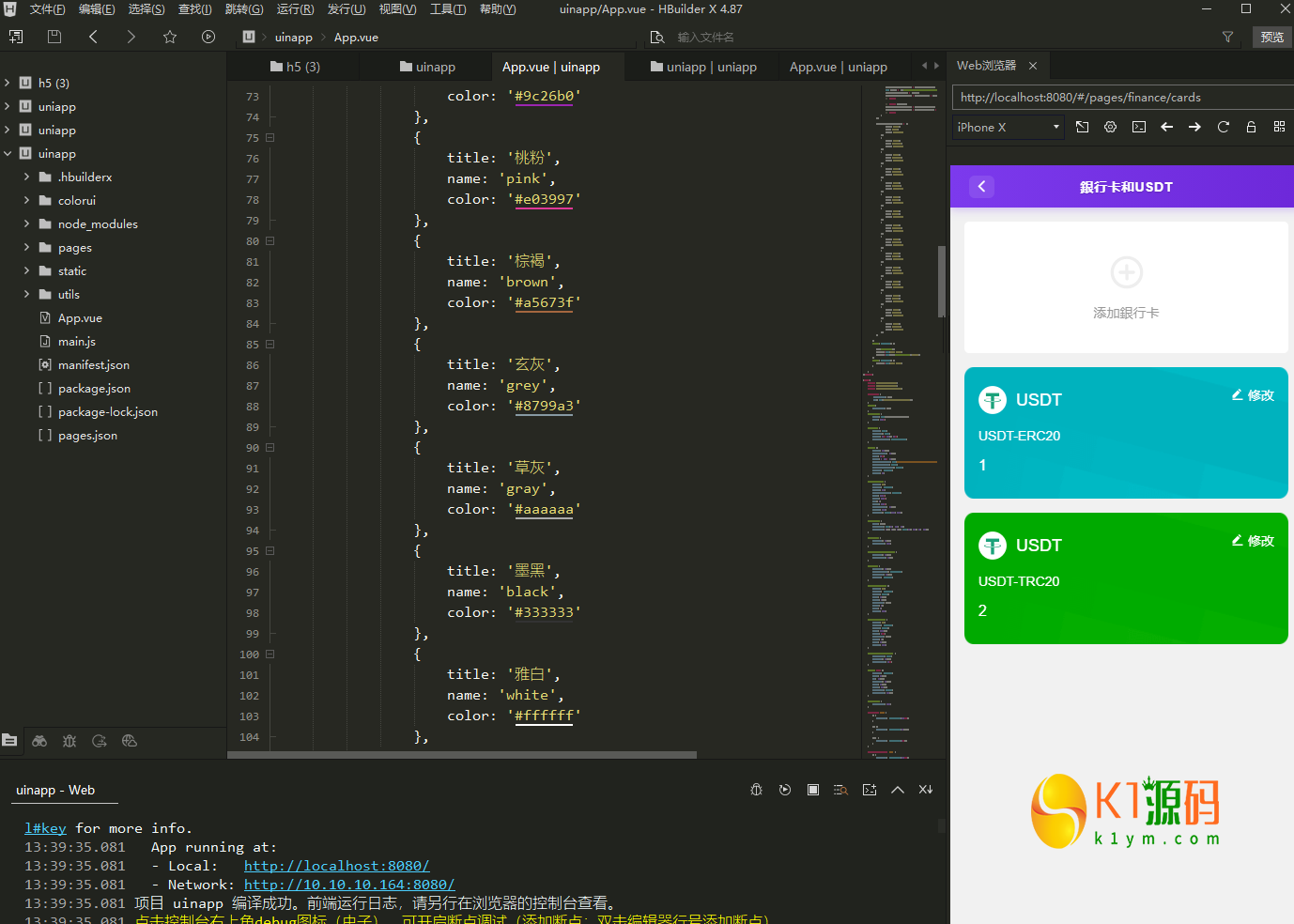Refresh the built-in web browser page
1294x924 pixels.
click(x=1223, y=127)
